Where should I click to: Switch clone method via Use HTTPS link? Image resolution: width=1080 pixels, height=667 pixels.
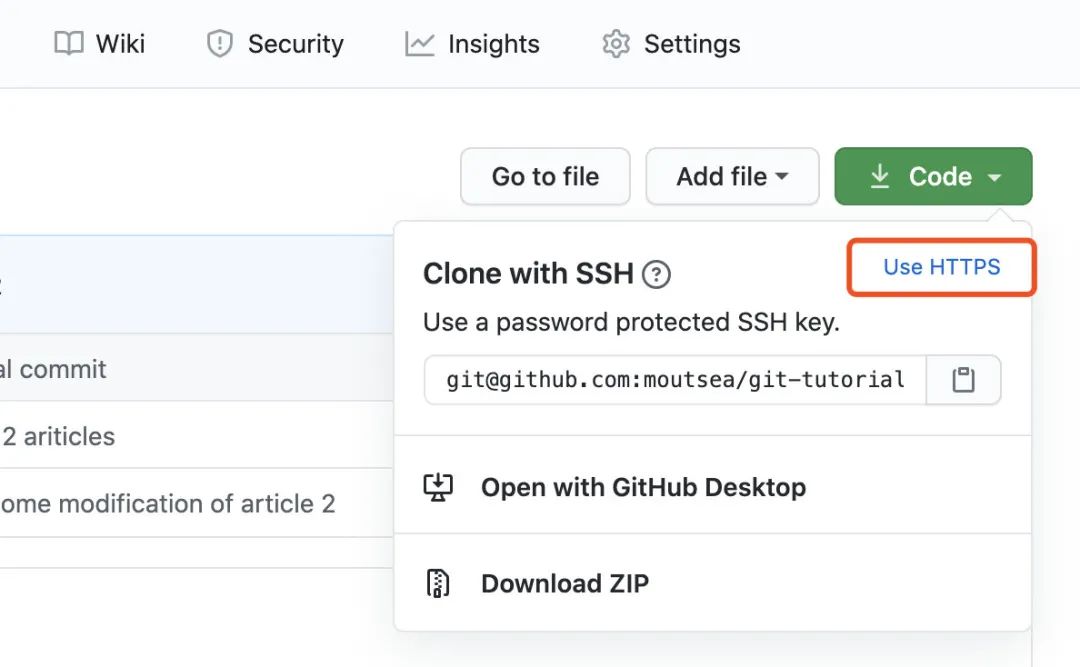click(x=941, y=267)
